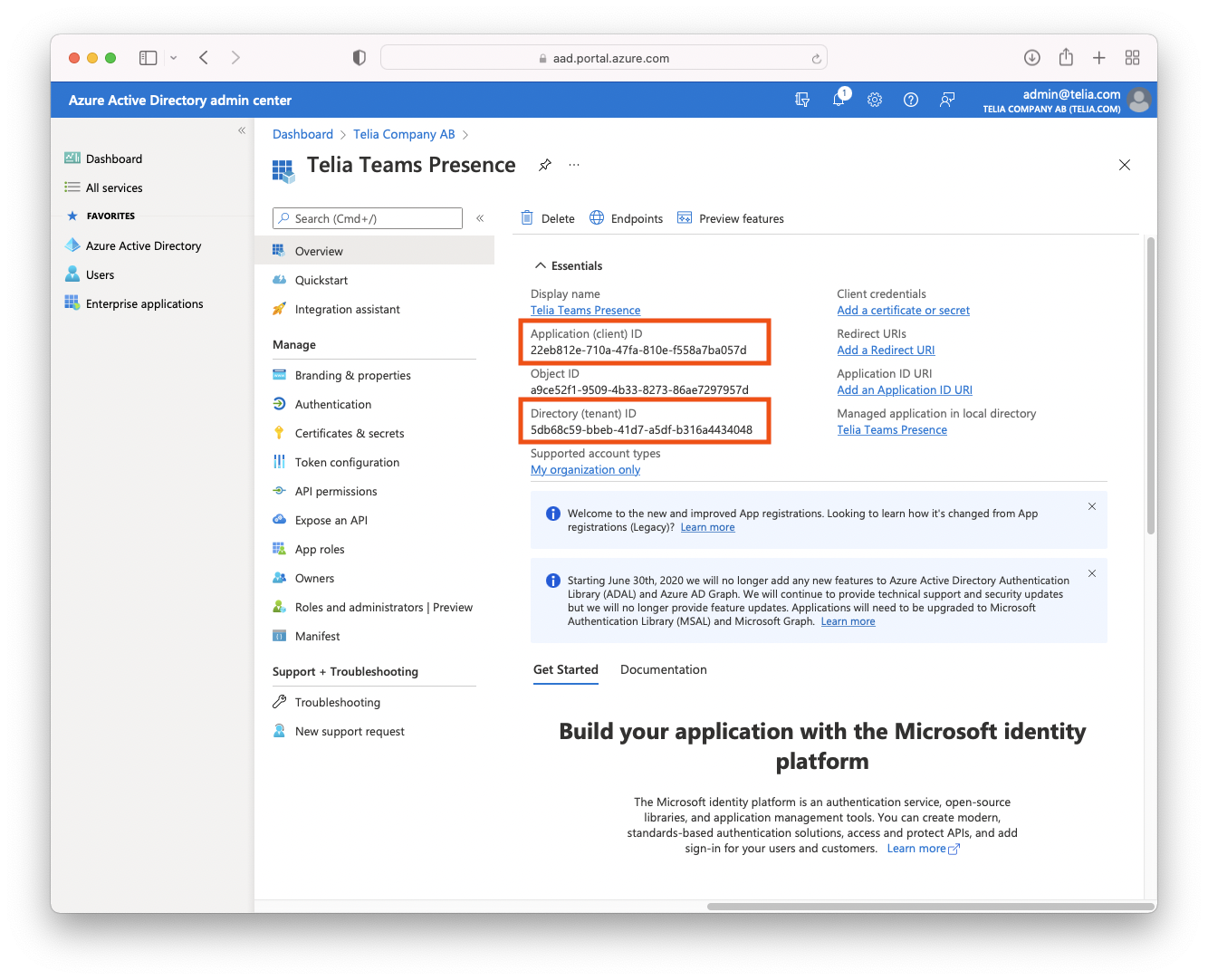Image resolution: width=1208 pixels, height=980 pixels.
Task: Click the Directory (tenant) ID value
Action: [x=641, y=429]
